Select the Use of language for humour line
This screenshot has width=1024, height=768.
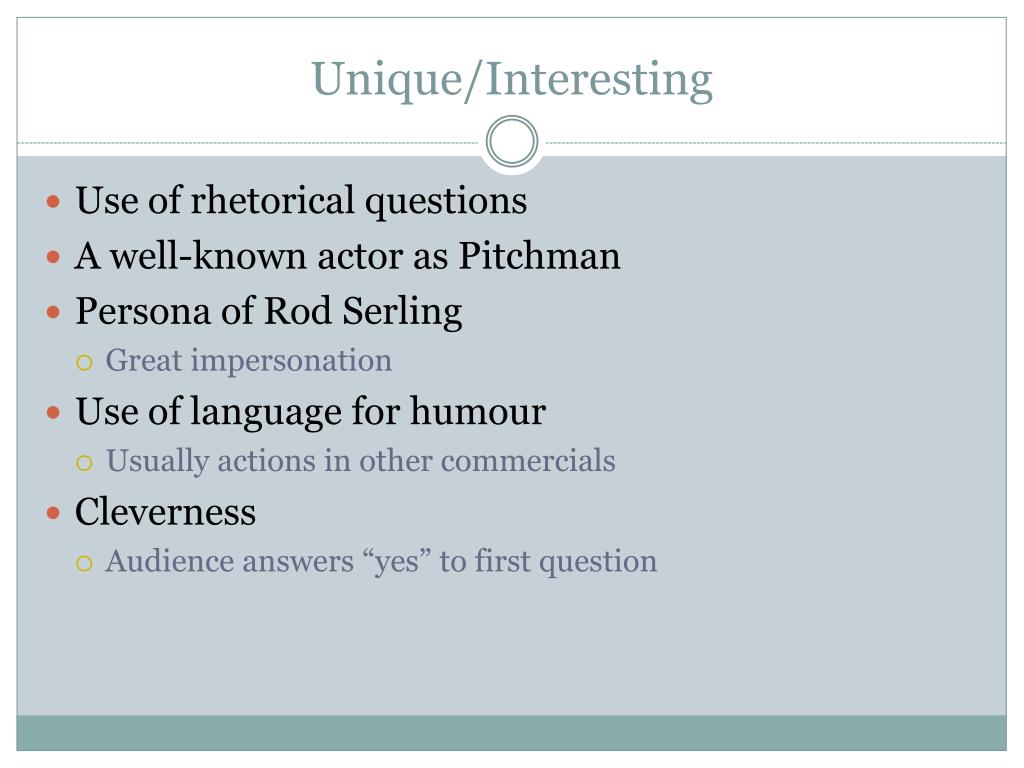click(x=311, y=412)
